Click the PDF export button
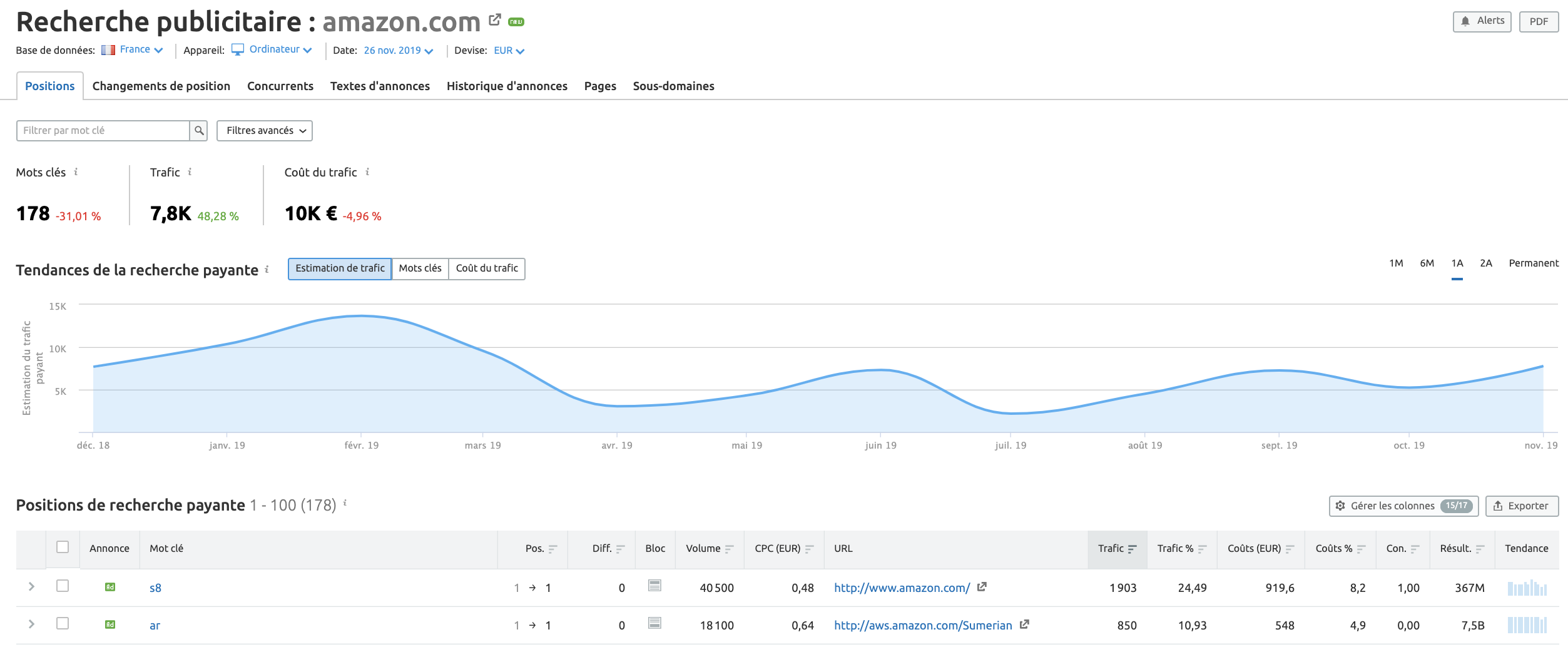The height and width of the screenshot is (647, 1568). [x=1539, y=22]
